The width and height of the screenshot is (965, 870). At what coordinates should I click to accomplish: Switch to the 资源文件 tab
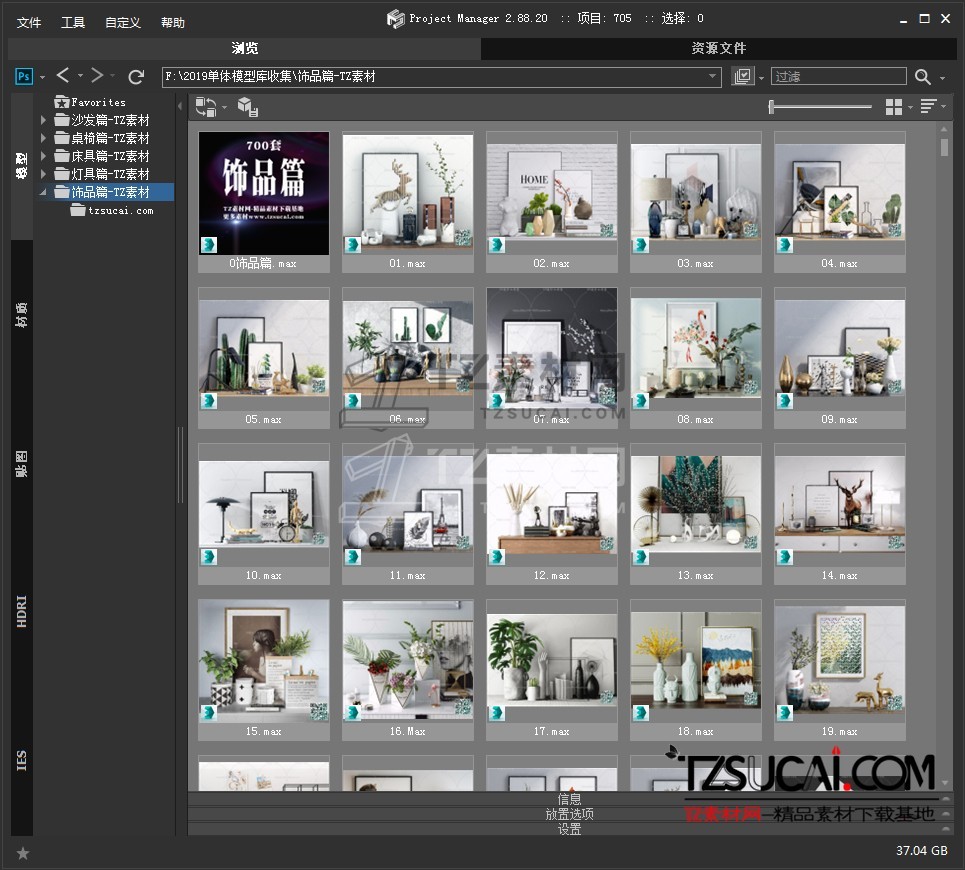coord(718,48)
